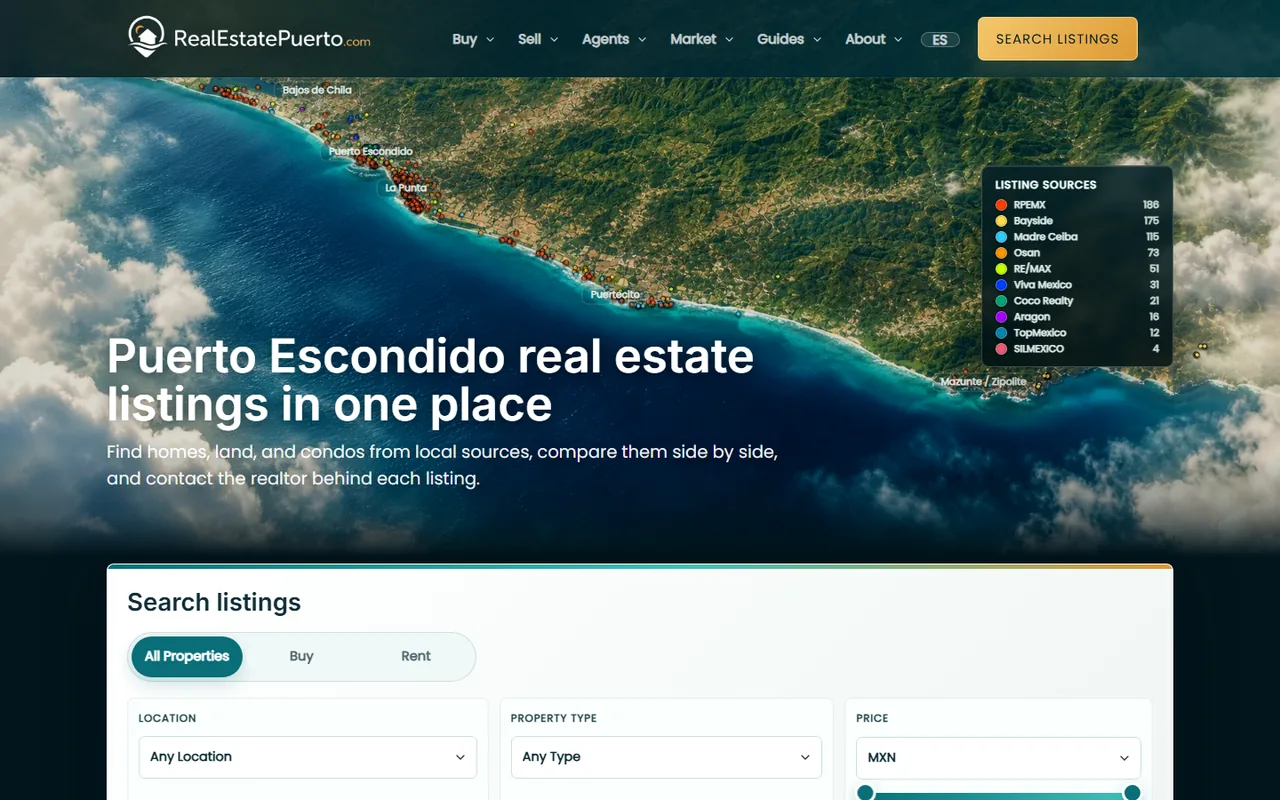Select the Buy tab in Search listings
Viewport: 1280px width, 800px height.
coord(301,656)
